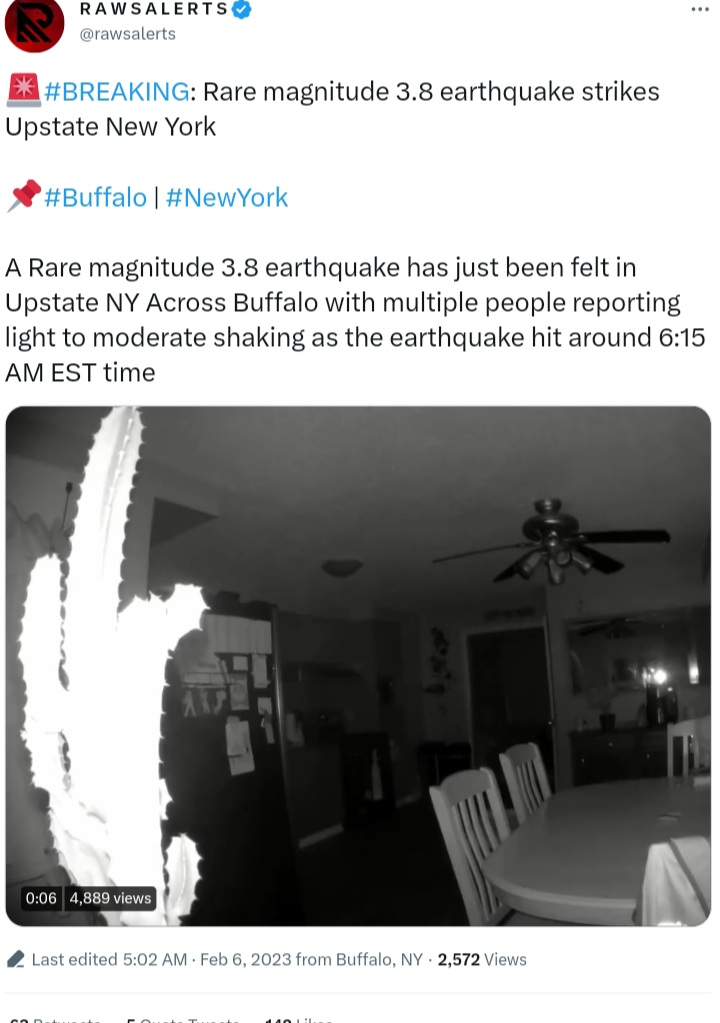Play the earthquake video

(358, 665)
